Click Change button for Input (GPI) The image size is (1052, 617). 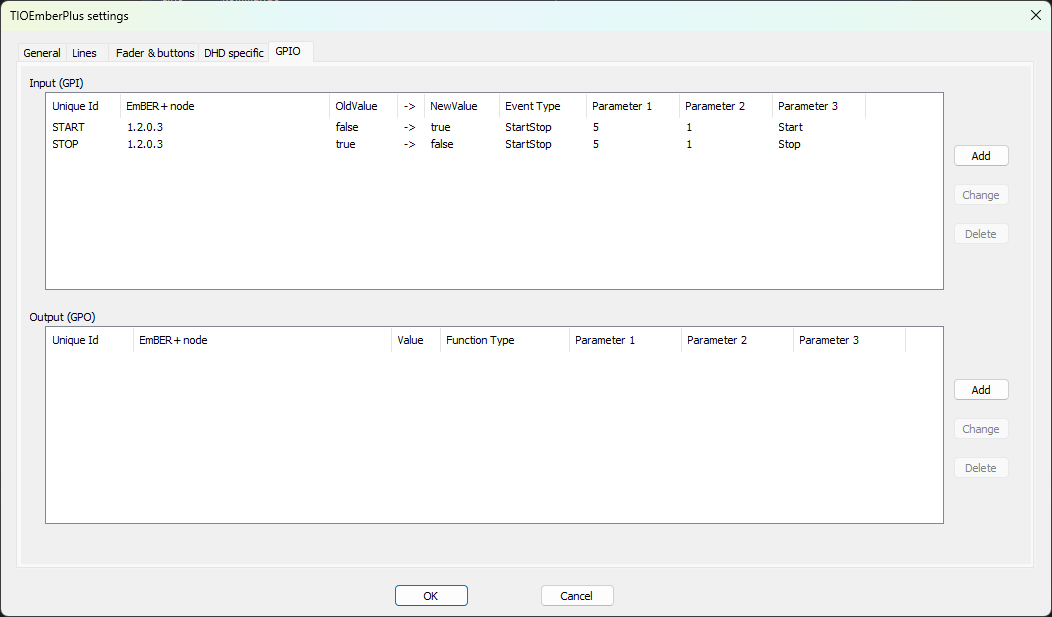tap(981, 194)
